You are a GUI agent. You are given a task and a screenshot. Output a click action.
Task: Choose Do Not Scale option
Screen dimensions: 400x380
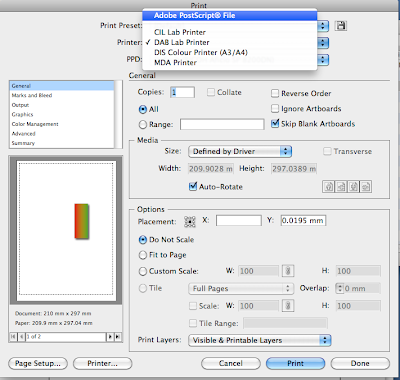click(x=143, y=240)
